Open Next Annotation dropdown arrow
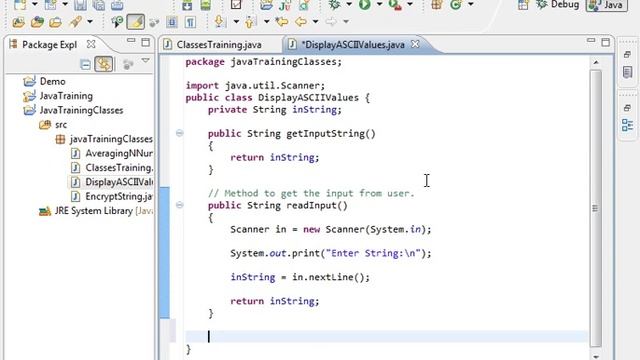Viewport: 640px width, 360px height. 236,22
